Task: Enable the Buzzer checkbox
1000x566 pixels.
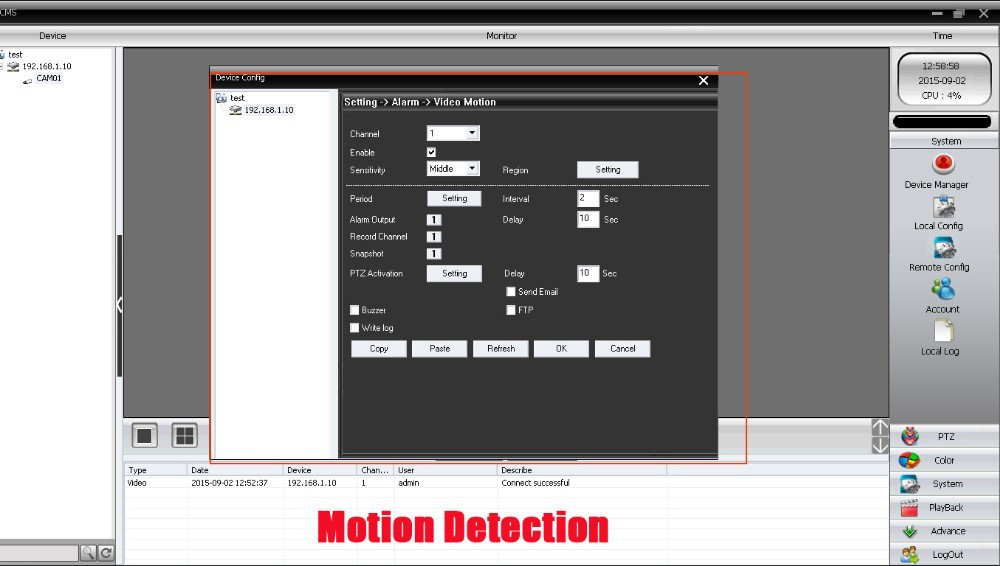Action: click(x=355, y=310)
